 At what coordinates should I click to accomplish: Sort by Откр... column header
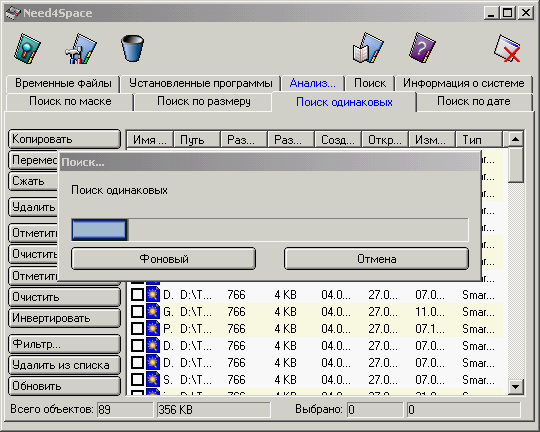pyautogui.click(x=385, y=140)
